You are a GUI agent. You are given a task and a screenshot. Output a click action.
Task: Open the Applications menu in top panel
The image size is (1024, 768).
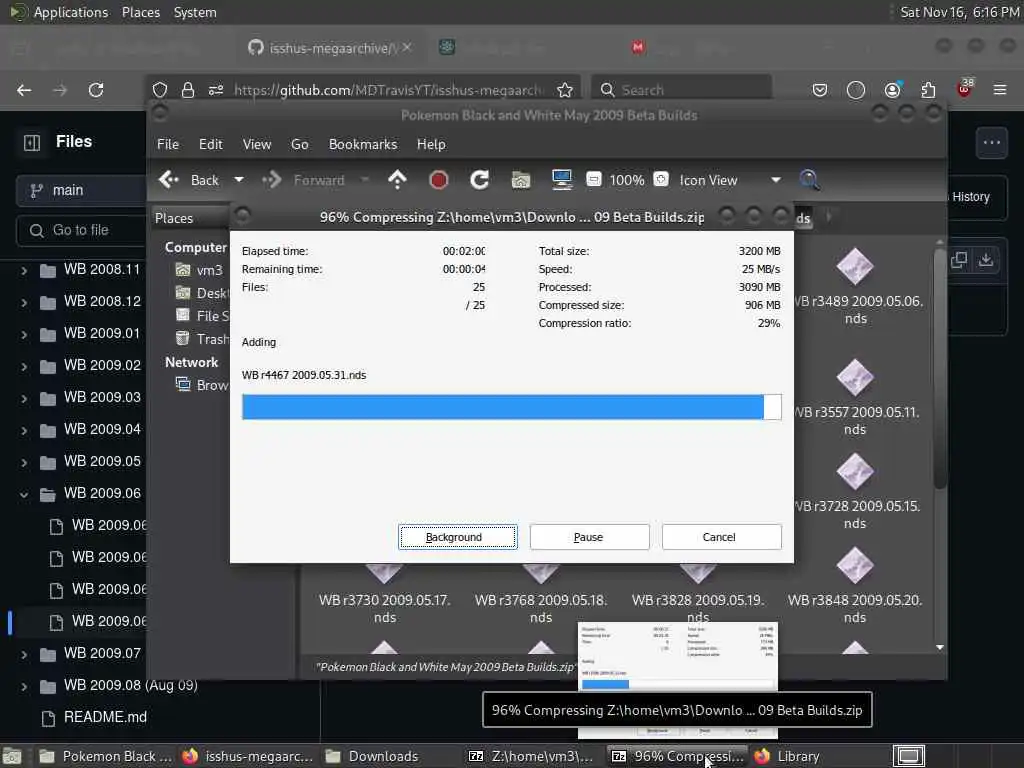coord(71,12)
